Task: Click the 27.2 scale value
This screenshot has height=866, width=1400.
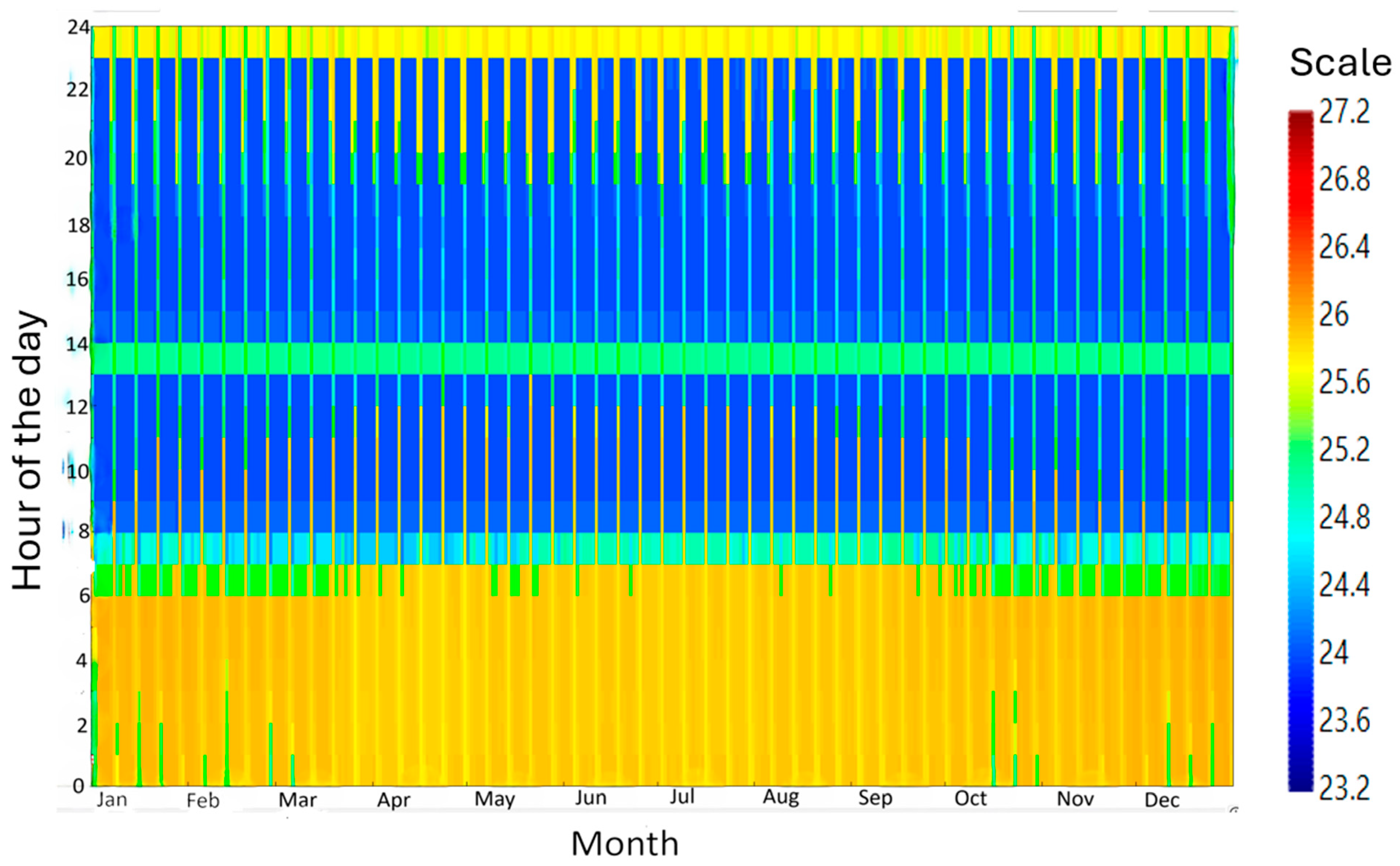Action: coord(1344,111)
